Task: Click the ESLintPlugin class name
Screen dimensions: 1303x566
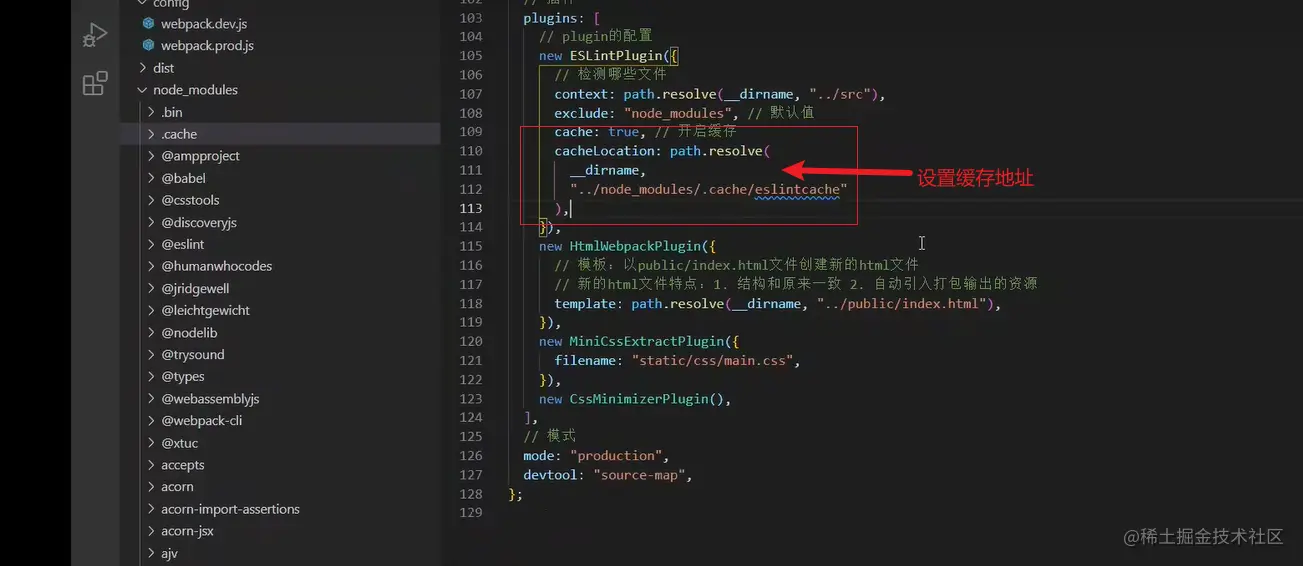Action: click(616, 56)
